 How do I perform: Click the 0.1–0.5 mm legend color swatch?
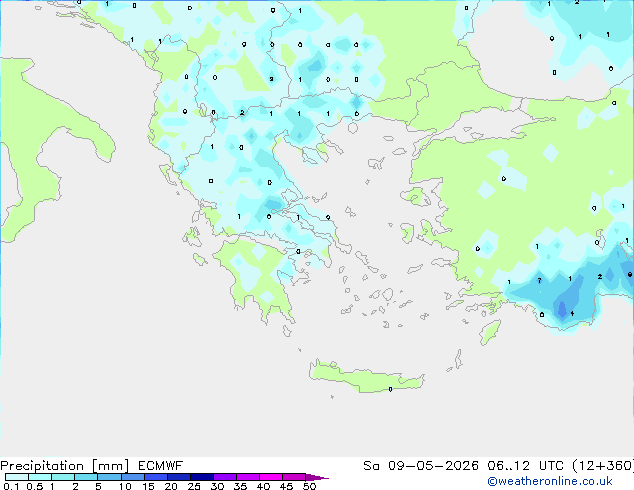(17, 477)
